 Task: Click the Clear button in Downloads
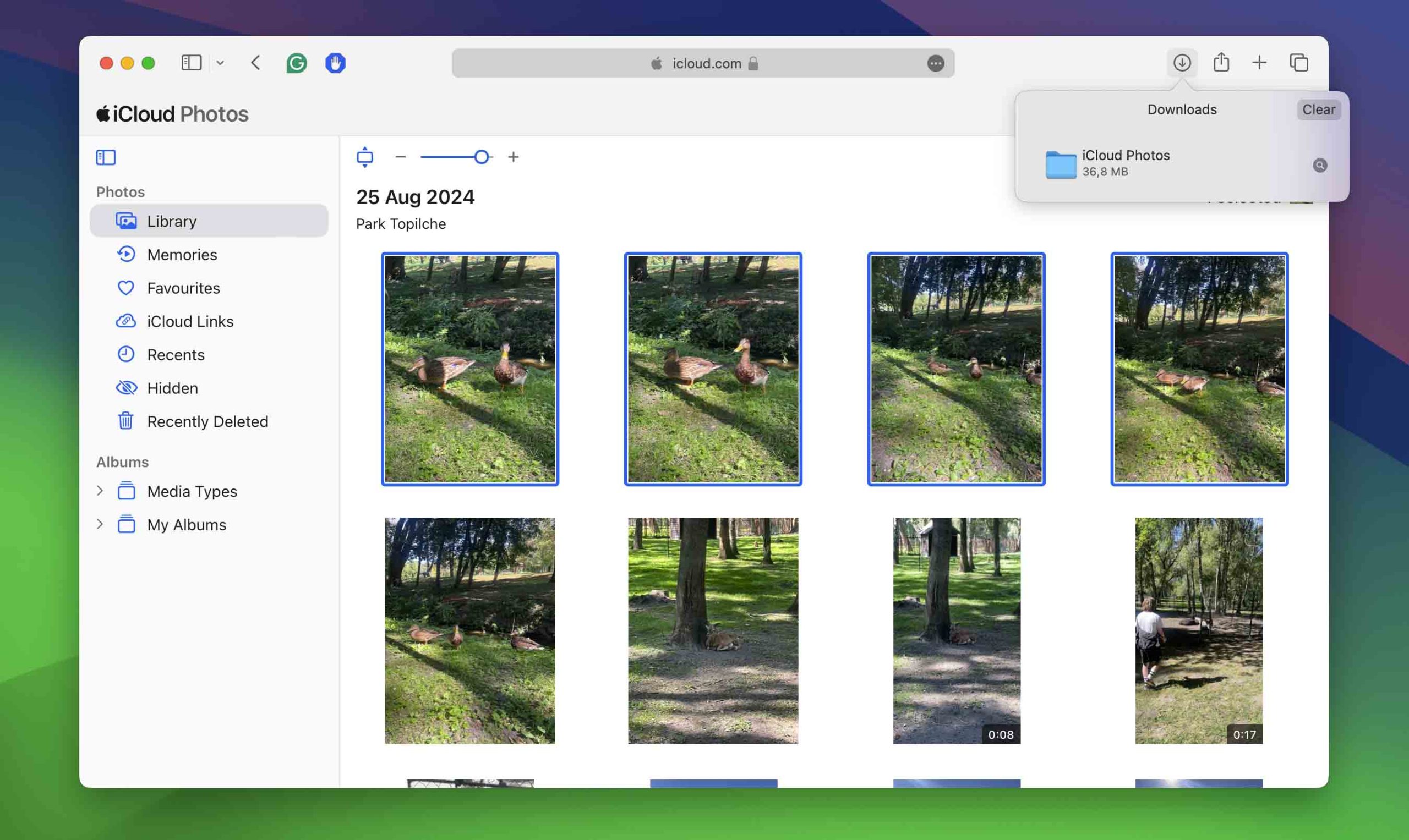pos(1318,110)
